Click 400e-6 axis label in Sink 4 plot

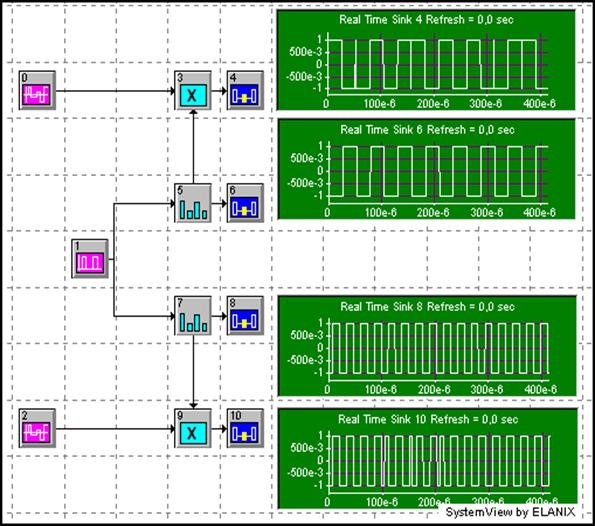(x=539, y=103)
